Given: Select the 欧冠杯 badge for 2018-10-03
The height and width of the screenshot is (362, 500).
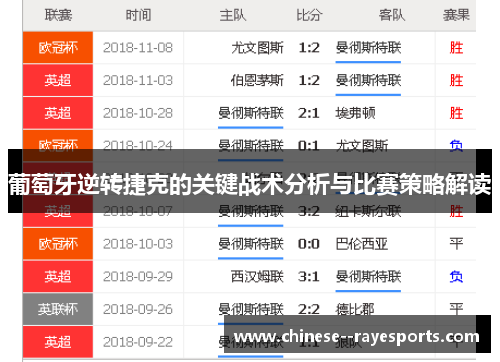Looking at the screenshot, I should tap(58, 244).
